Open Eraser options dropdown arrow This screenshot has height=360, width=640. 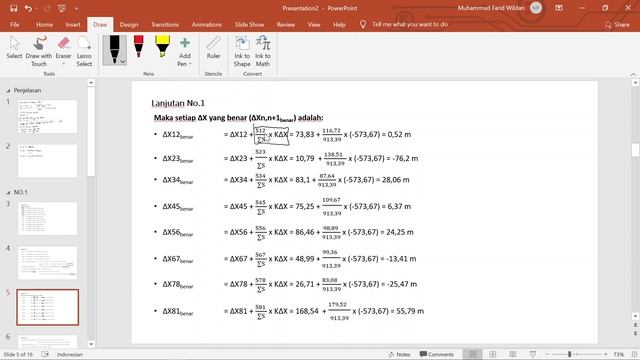tap(63, 64)
